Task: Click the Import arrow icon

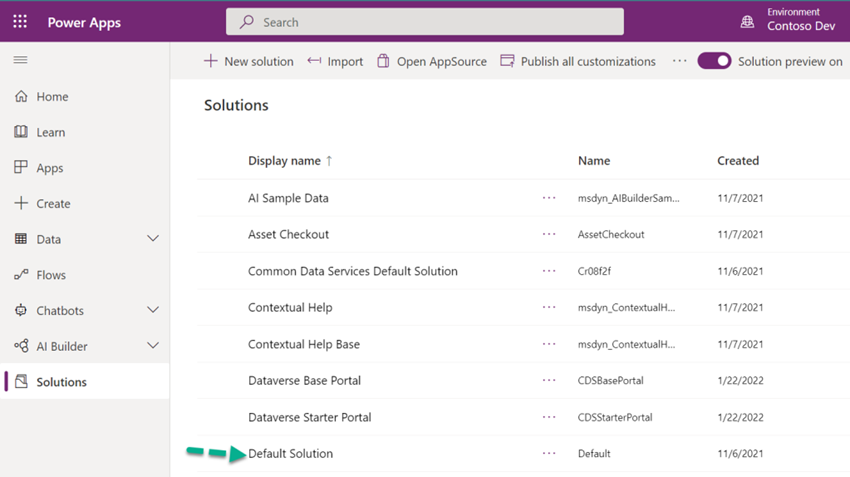Action: pos(314,61)
